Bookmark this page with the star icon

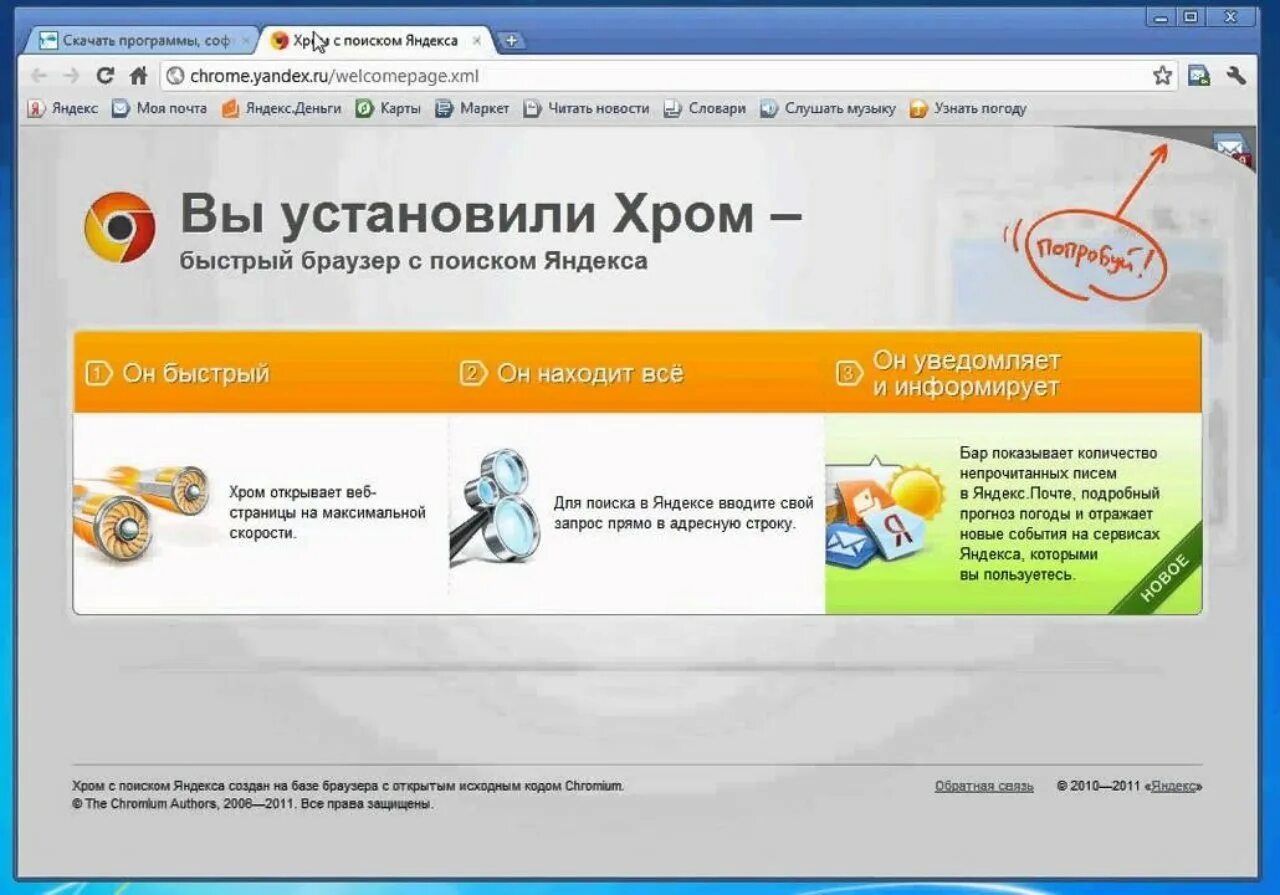(x=1162, y=75)
